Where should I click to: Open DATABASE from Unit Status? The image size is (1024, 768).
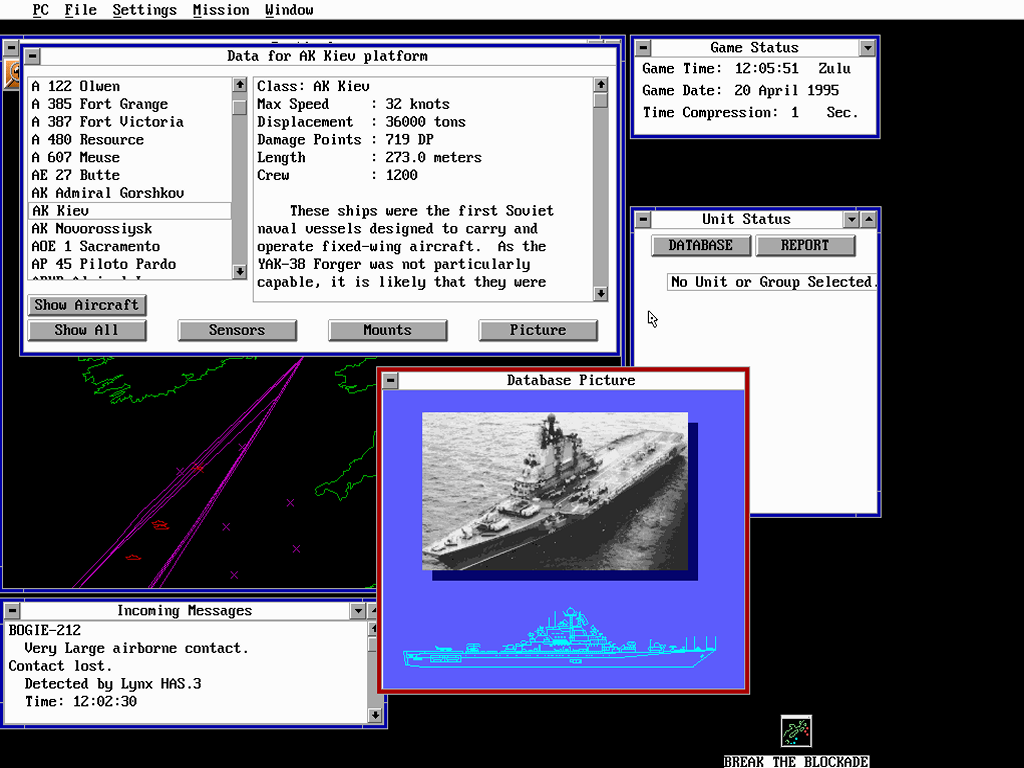[700, 245]
